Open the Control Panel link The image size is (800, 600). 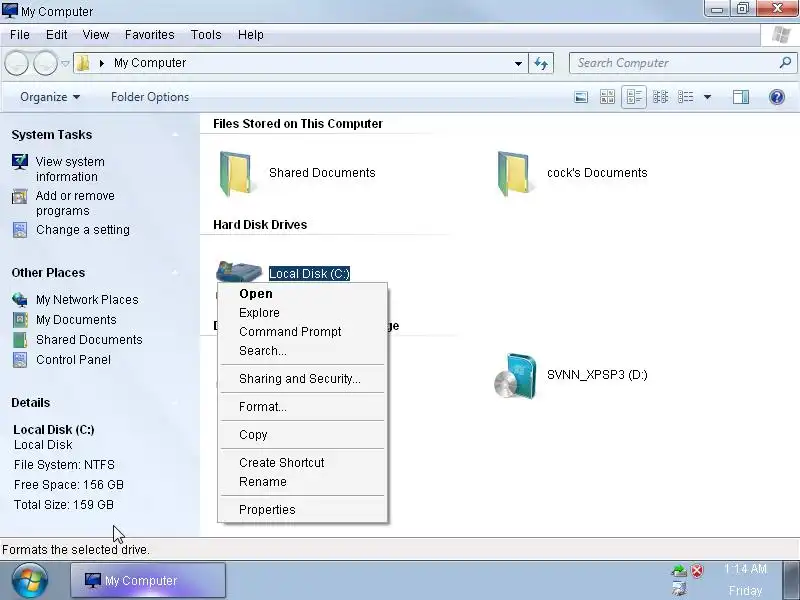tap(73, 360)
